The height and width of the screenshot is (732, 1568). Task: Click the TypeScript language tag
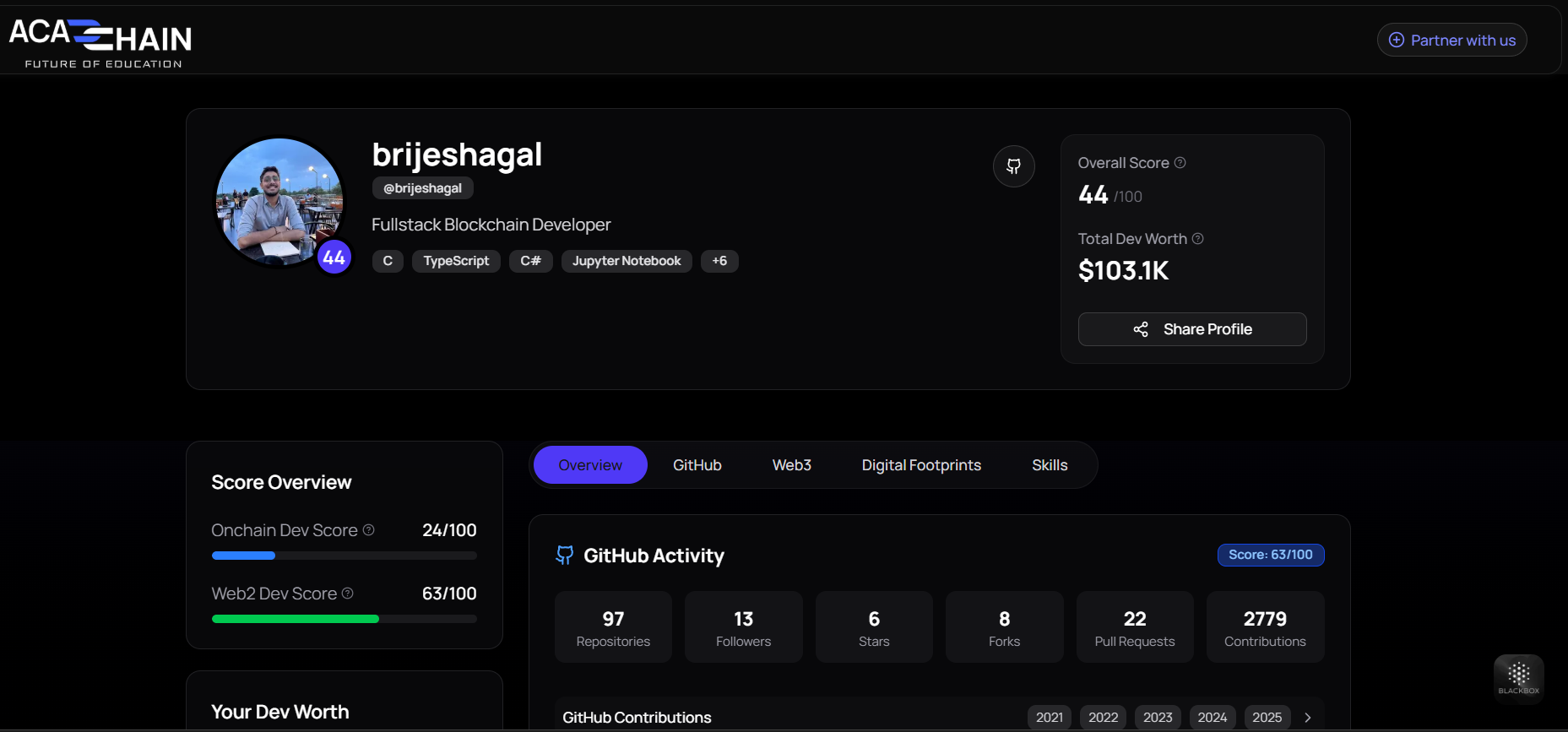coord(456,261)
